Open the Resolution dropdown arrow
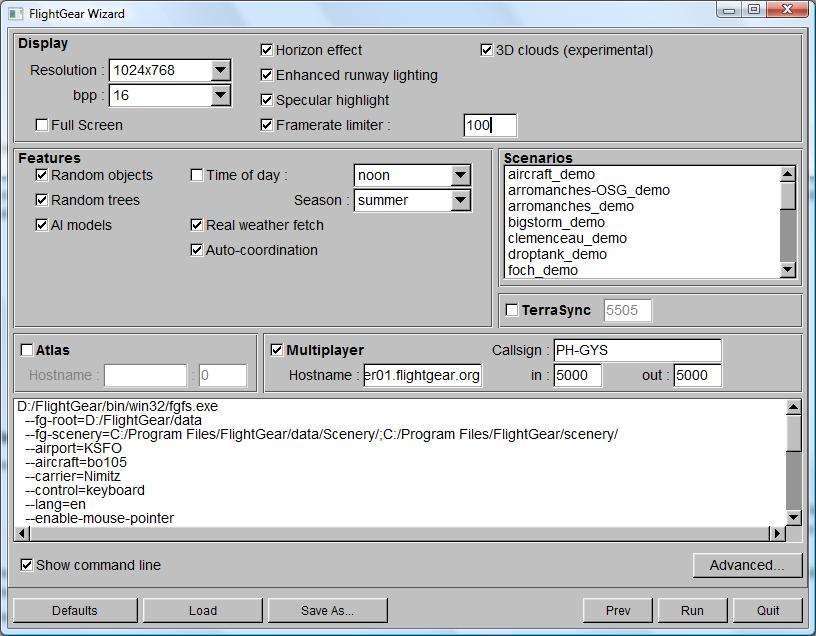The height and width of the screenshot is (636, 816). coord(221,70)
